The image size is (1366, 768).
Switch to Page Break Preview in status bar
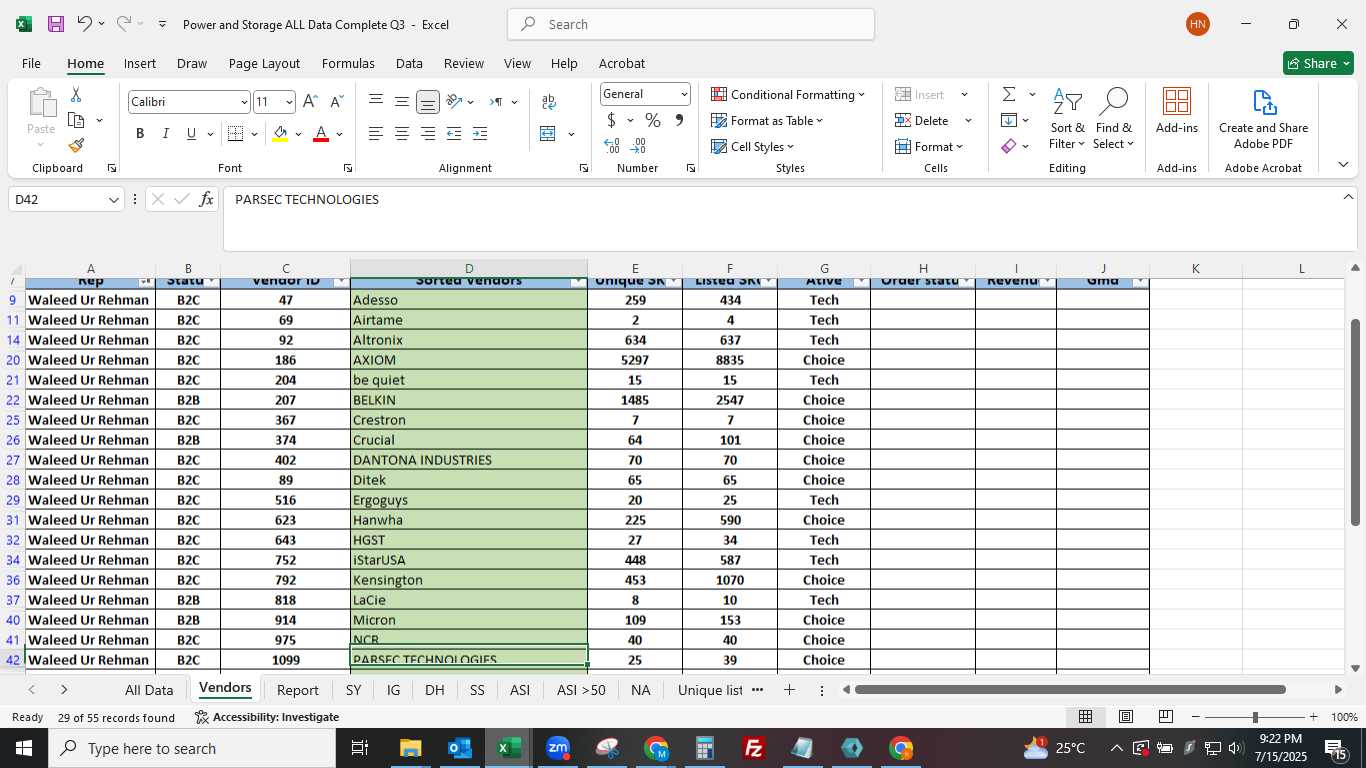(1165, 717)
